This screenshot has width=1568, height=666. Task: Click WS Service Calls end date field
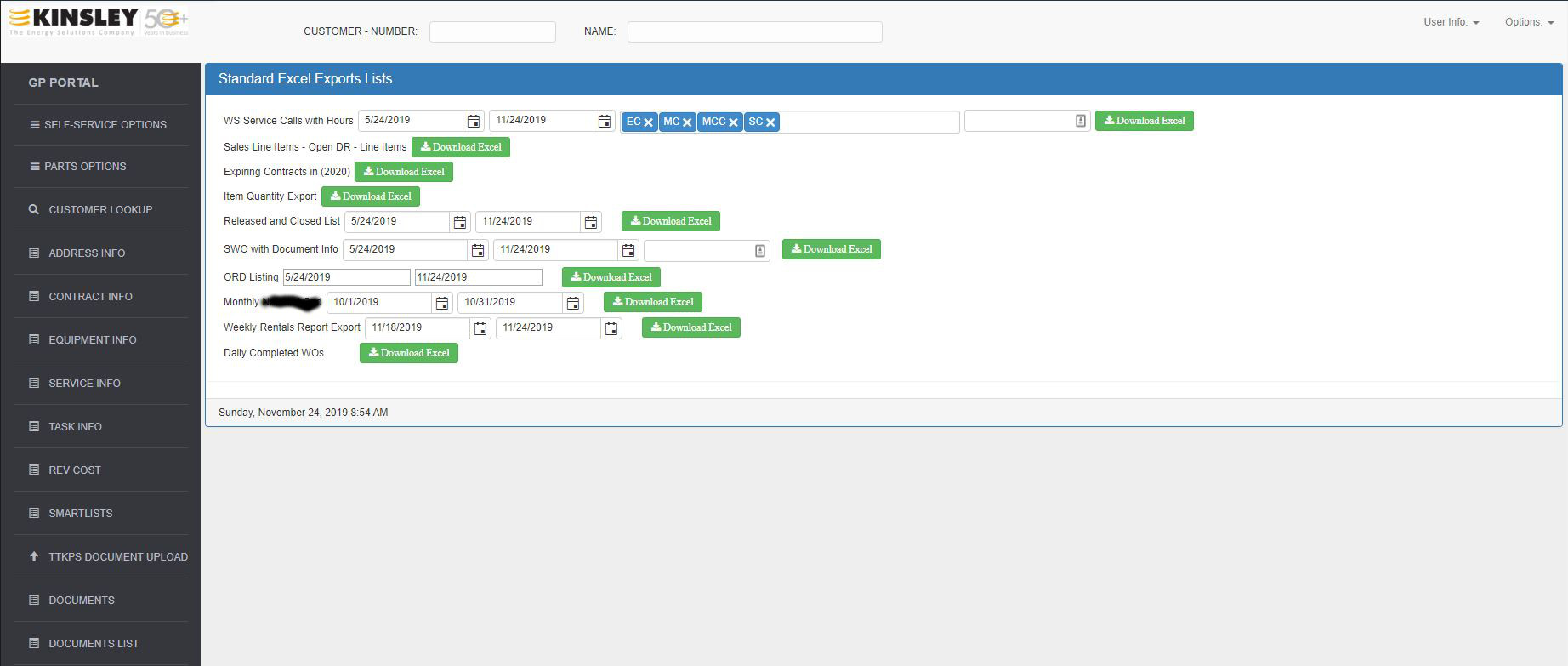(542, 121)
